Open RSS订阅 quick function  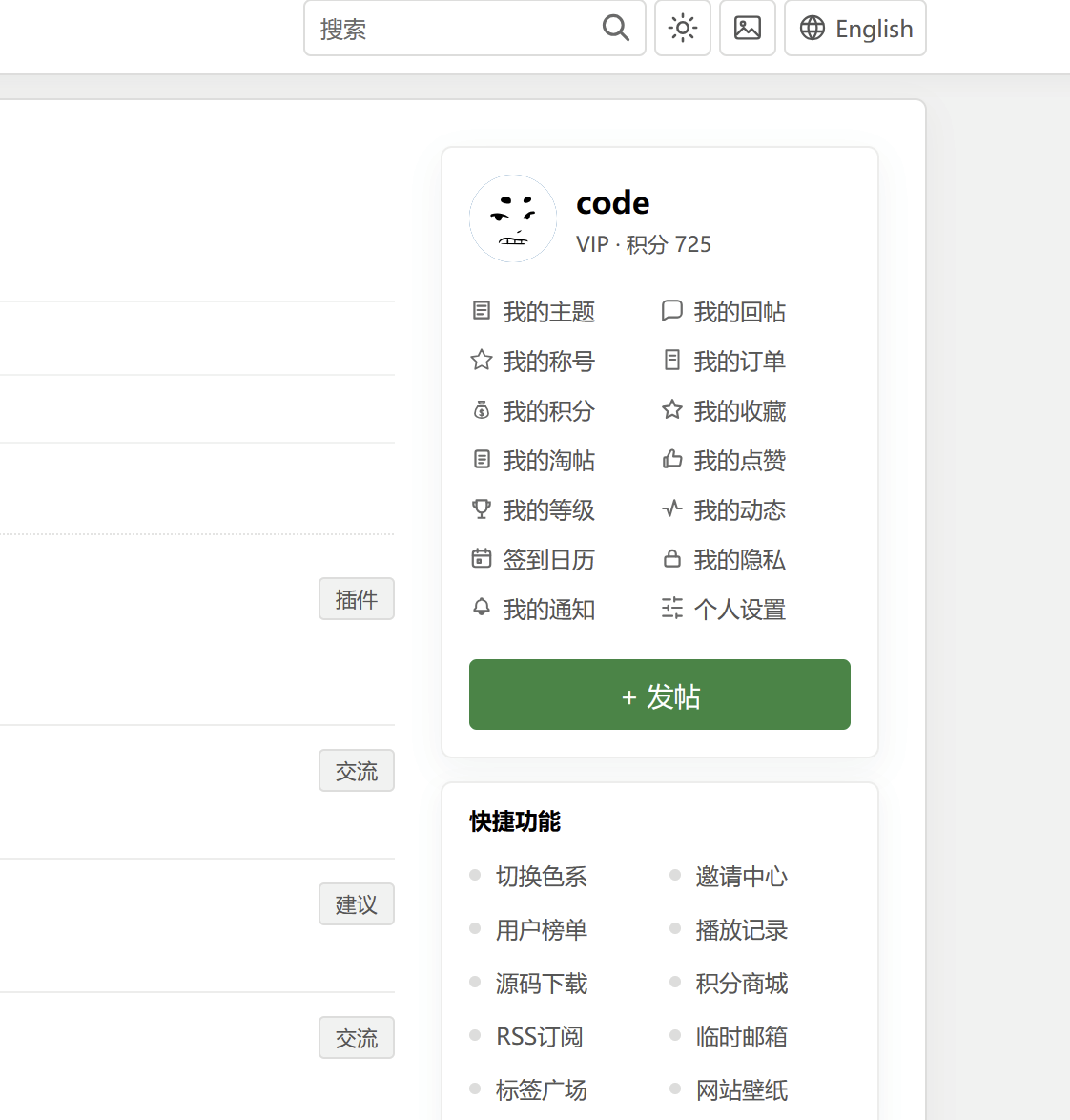(540, 1036)
